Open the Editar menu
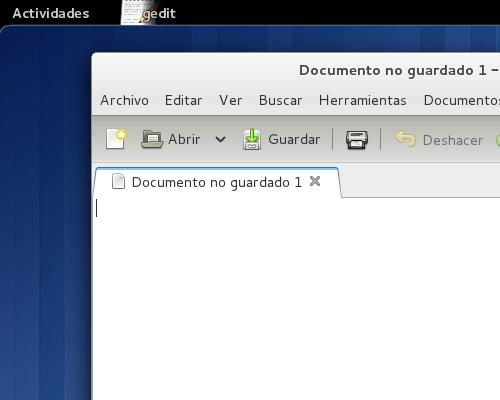500x400 pixels. [183, 100]
